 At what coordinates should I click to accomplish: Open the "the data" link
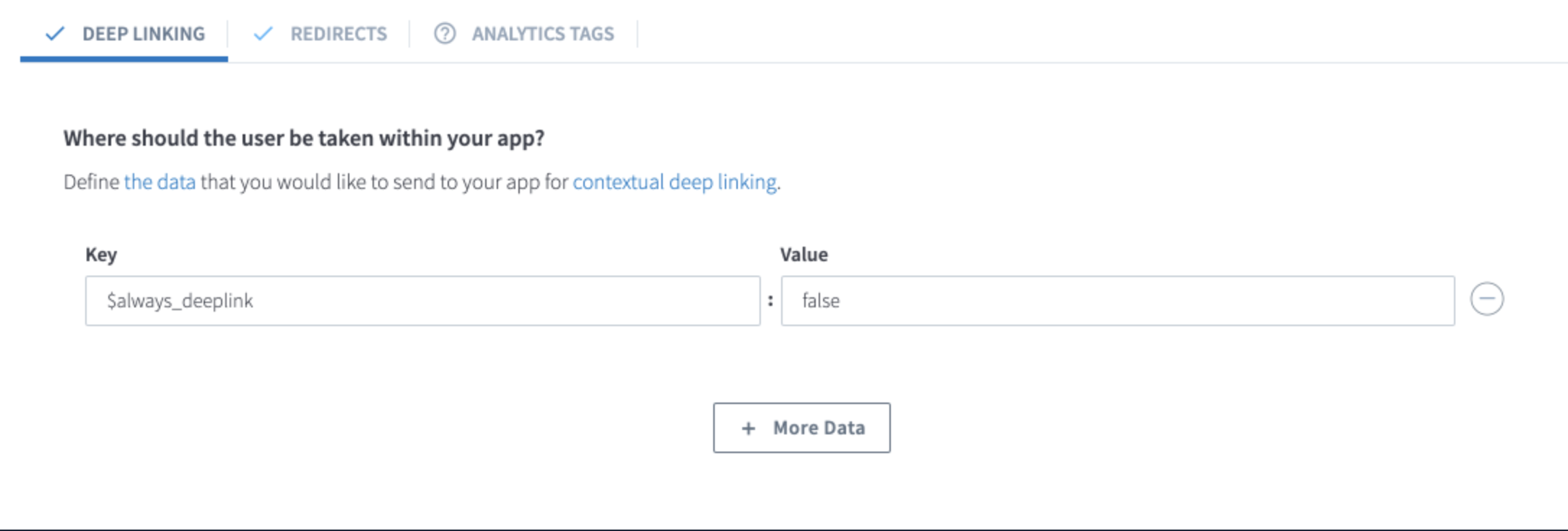[x=160, y=182]
